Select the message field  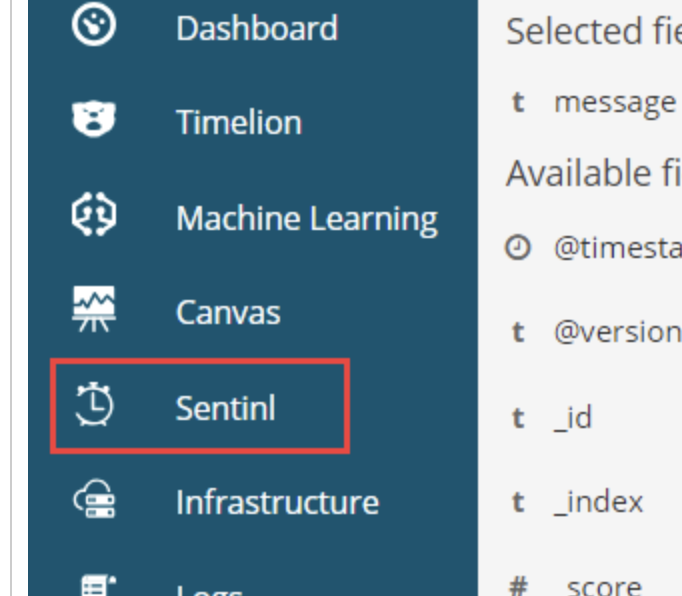(614, 102)
